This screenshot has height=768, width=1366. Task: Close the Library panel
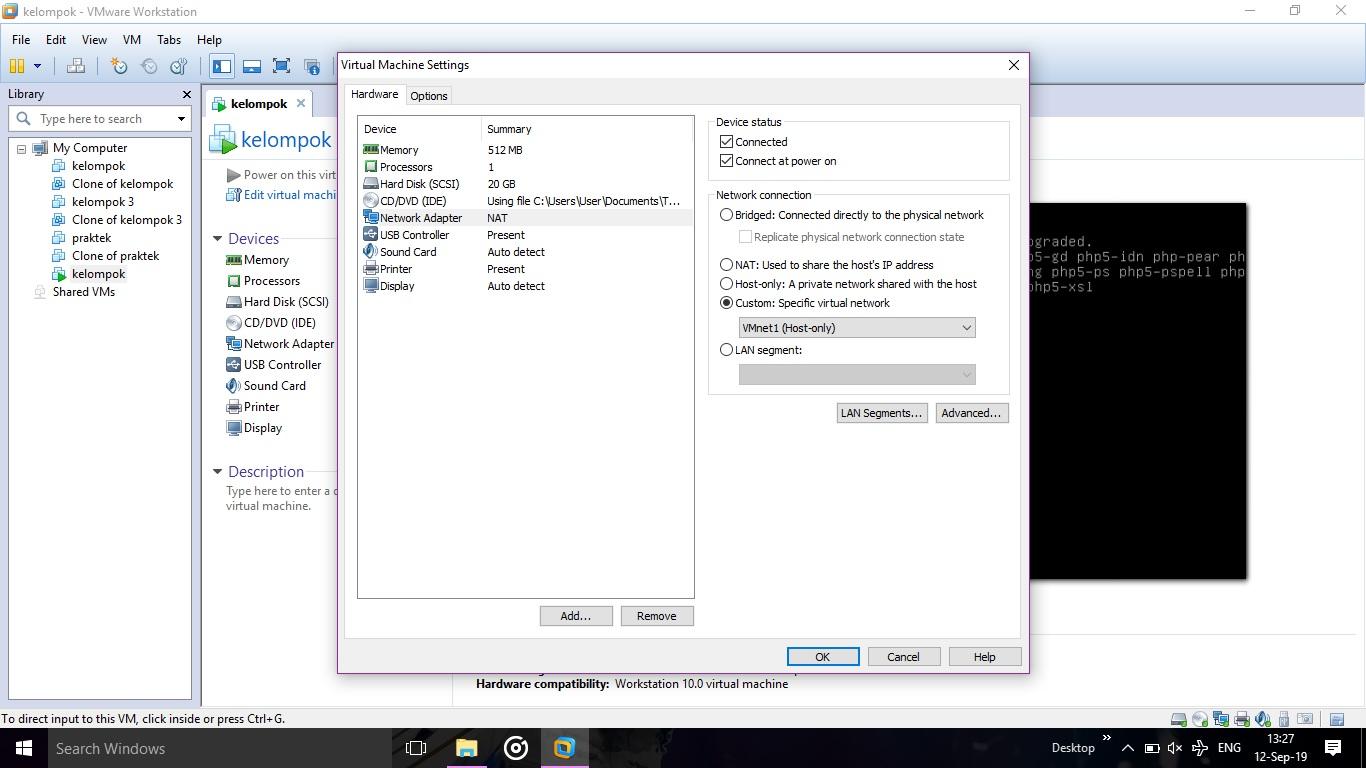pyautogui.click(x=186, y=94)
